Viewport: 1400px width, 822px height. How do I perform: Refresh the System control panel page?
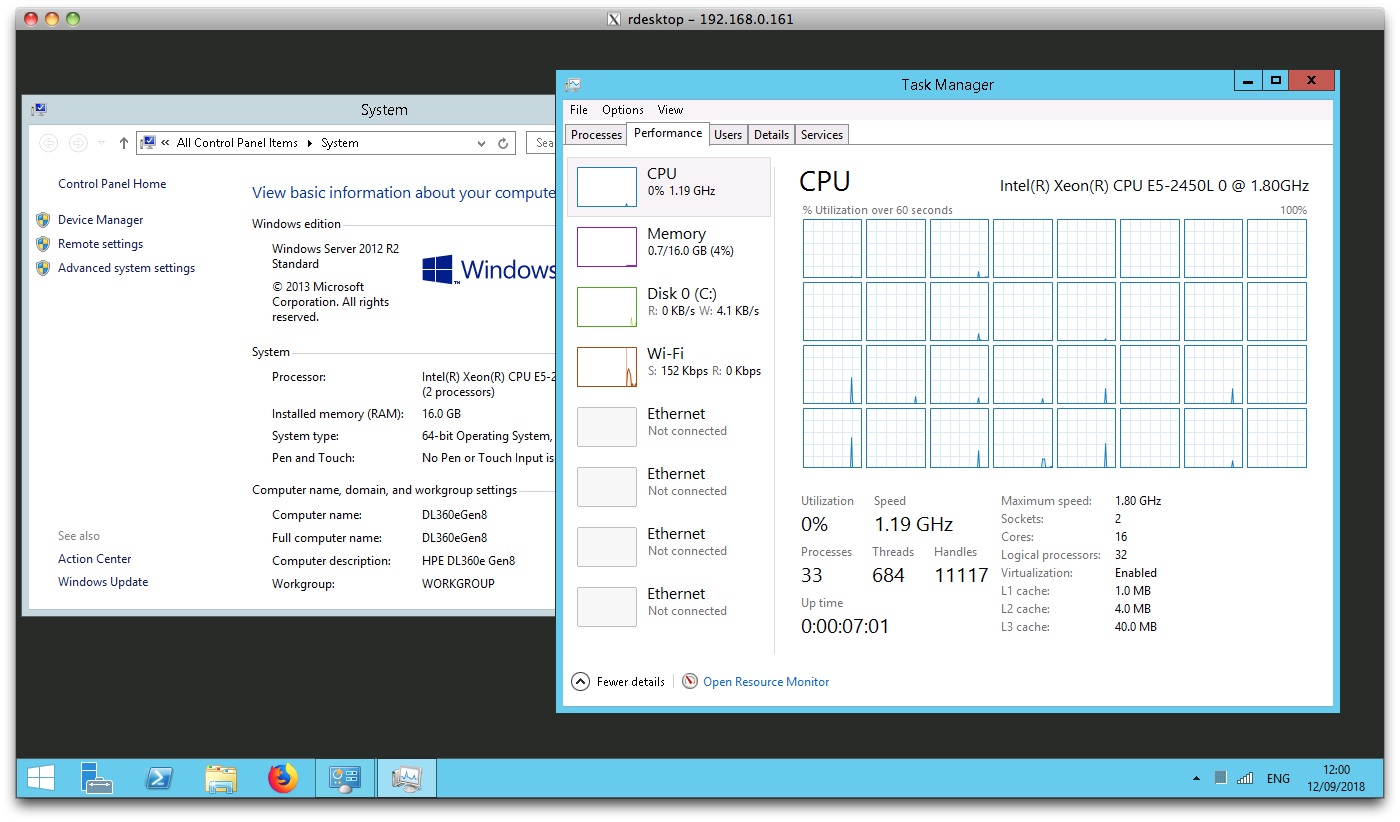coord(504,143)
